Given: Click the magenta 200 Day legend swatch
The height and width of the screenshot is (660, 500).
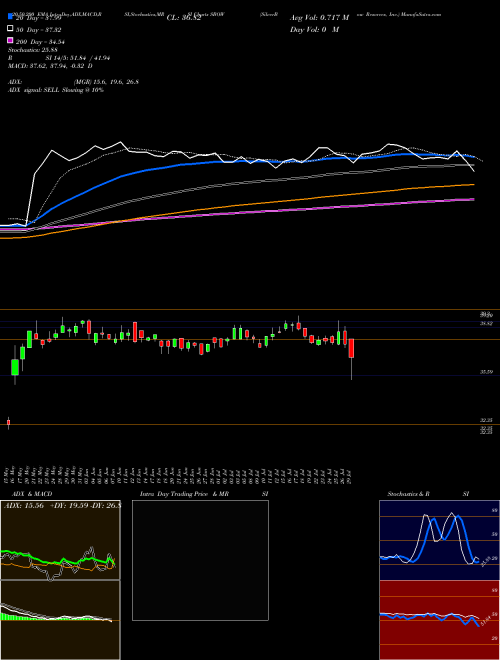Looking at the screenshot, I should pos(10,40).
